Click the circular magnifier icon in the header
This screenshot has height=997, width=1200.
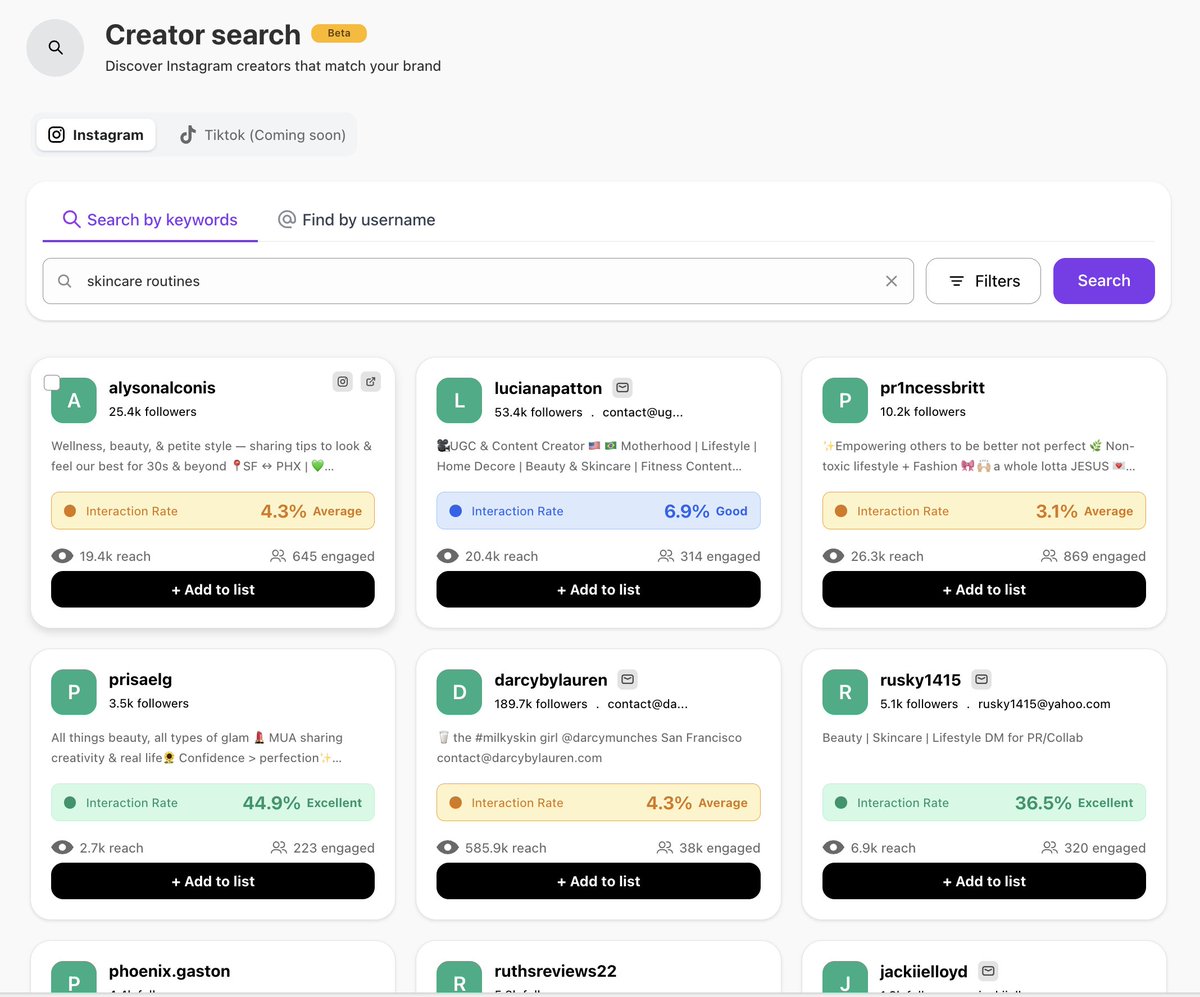tap(55, 47)
